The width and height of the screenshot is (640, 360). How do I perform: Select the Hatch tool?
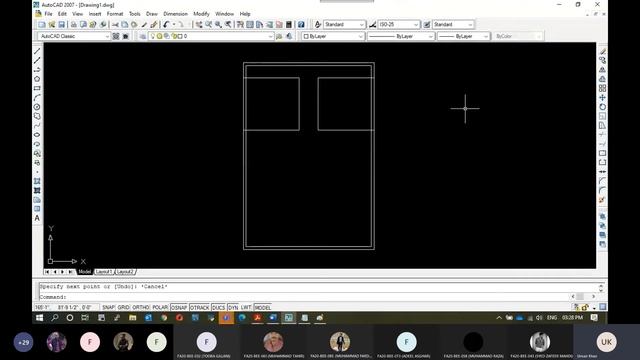tap(37, 181)
